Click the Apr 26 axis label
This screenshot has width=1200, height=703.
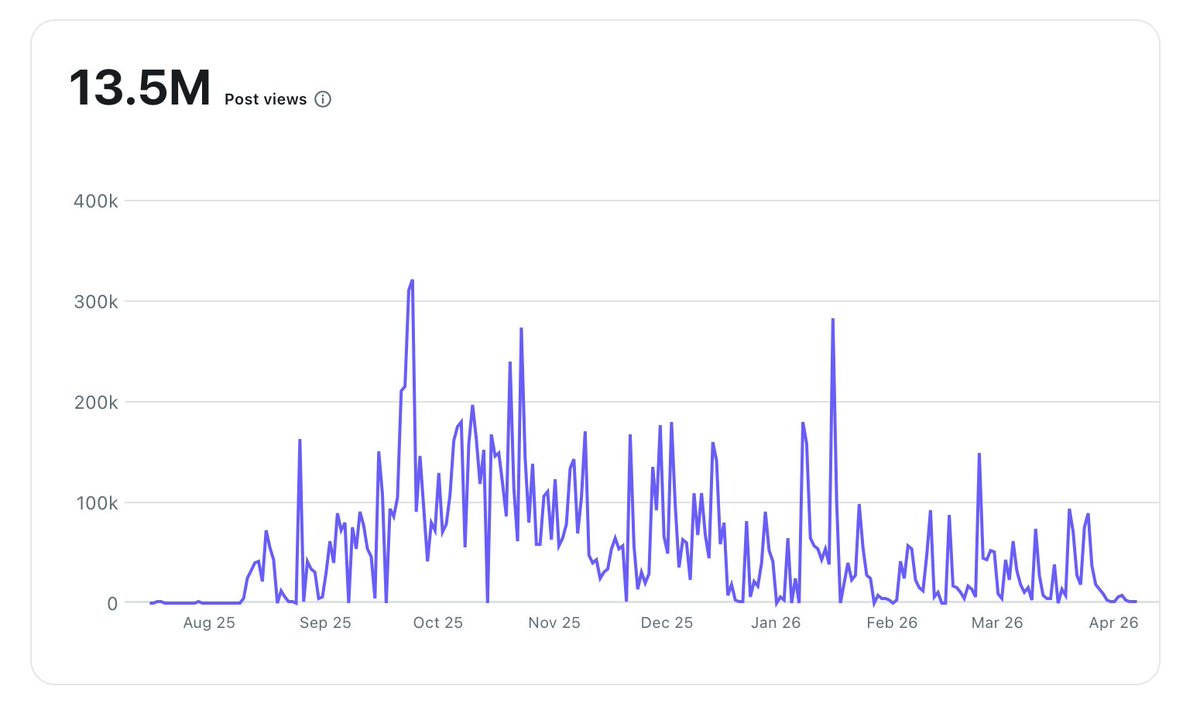(1113, 622)
